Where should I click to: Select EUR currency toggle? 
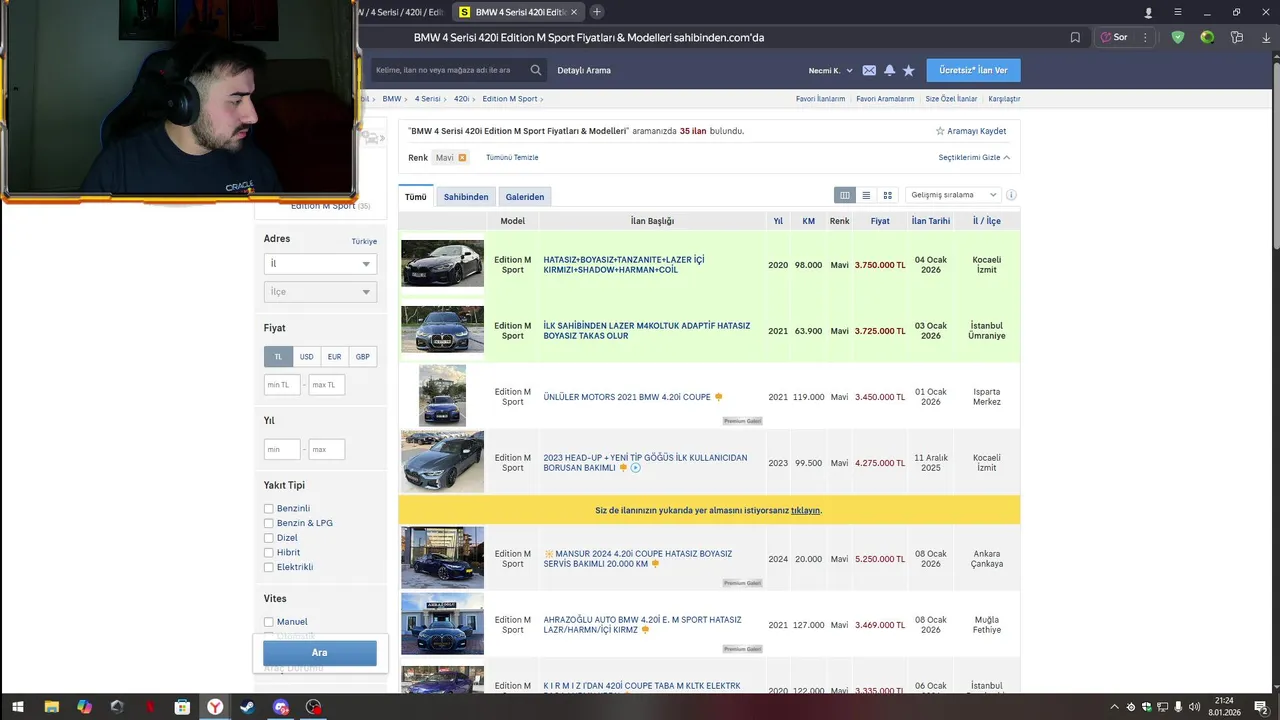(334, 356)
